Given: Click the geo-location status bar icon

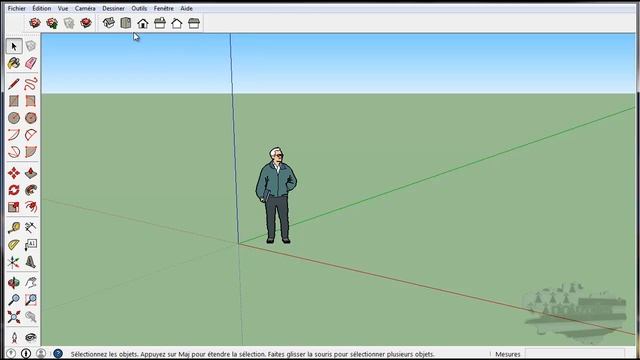Looking at the screenshot, I should [11, 353].
